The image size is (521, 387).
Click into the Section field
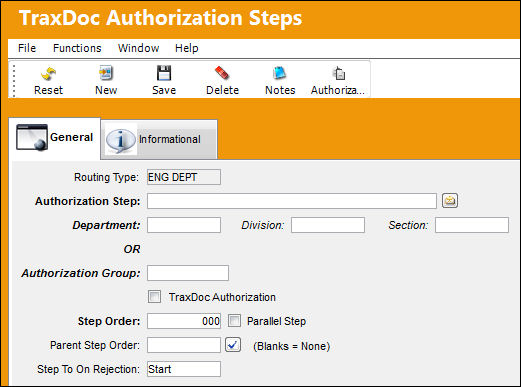tap(472, 225)
